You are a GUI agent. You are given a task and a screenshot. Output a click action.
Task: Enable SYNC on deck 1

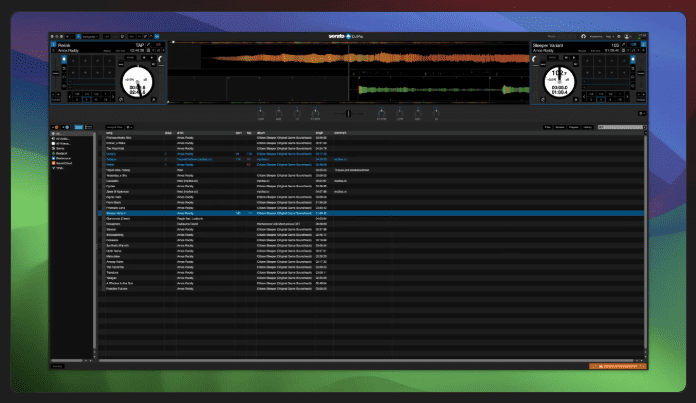coord(130,58)
